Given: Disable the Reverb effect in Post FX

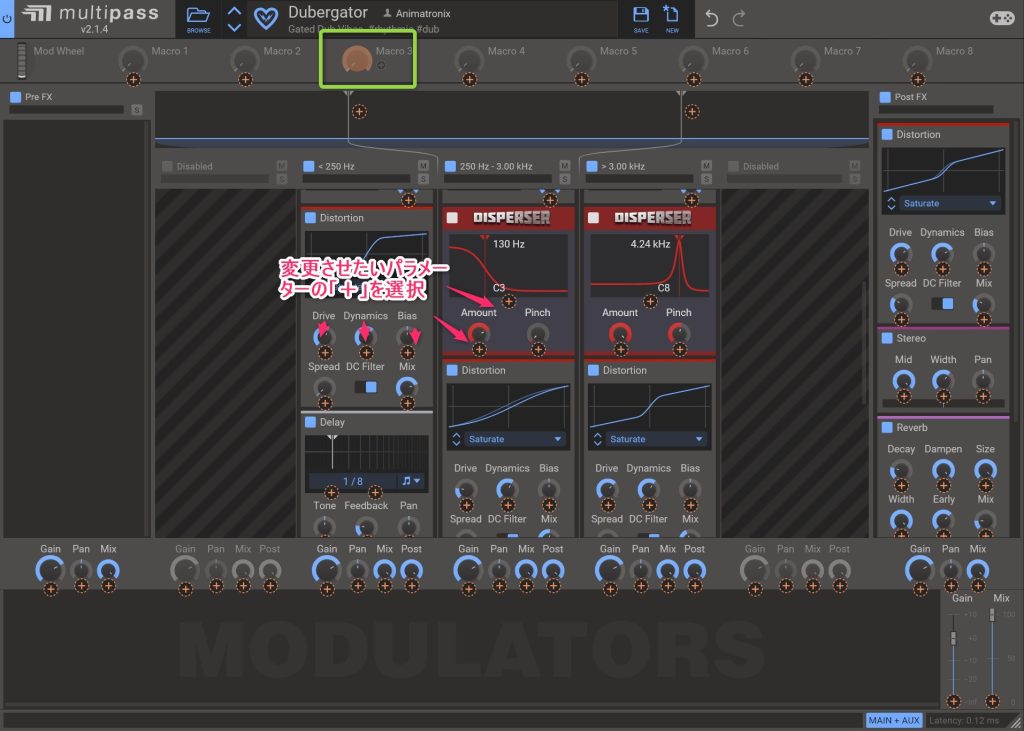Looking at the screenshot, I should point(886,428).
